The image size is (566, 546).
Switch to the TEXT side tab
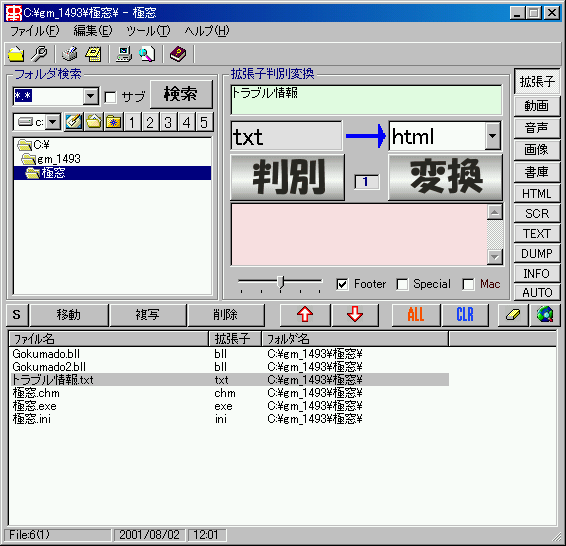click(x=537, y=233)
